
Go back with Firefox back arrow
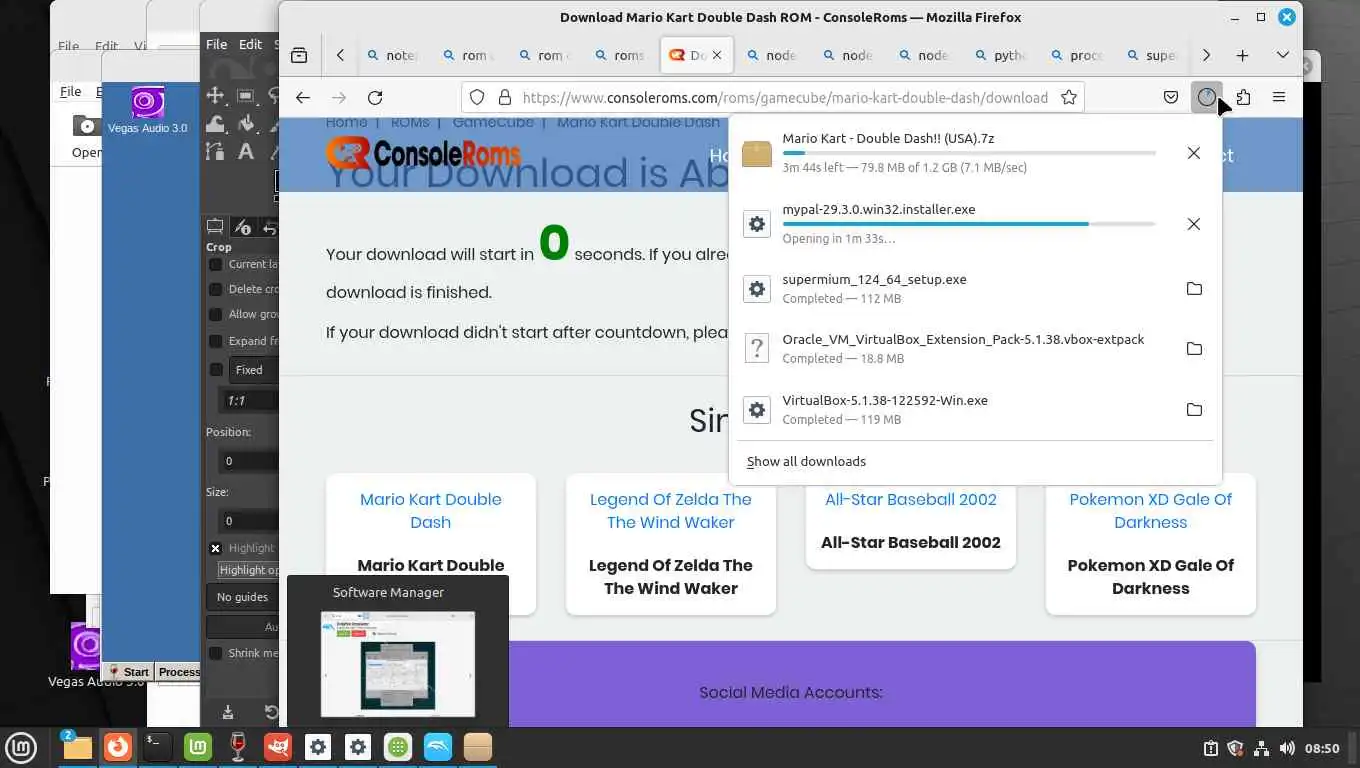(303, 97)
